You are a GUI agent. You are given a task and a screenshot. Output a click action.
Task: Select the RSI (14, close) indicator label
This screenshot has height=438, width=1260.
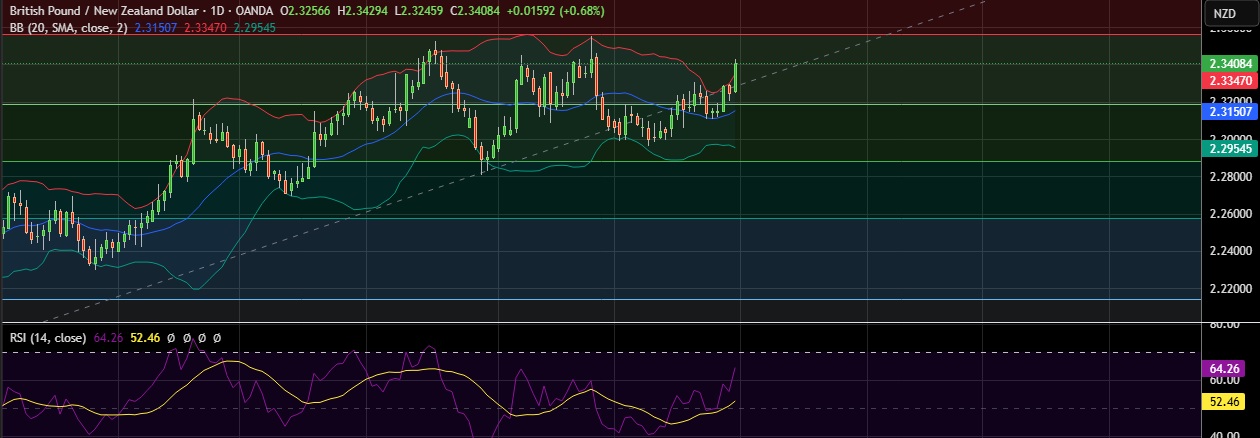click(x=48, y=338)
